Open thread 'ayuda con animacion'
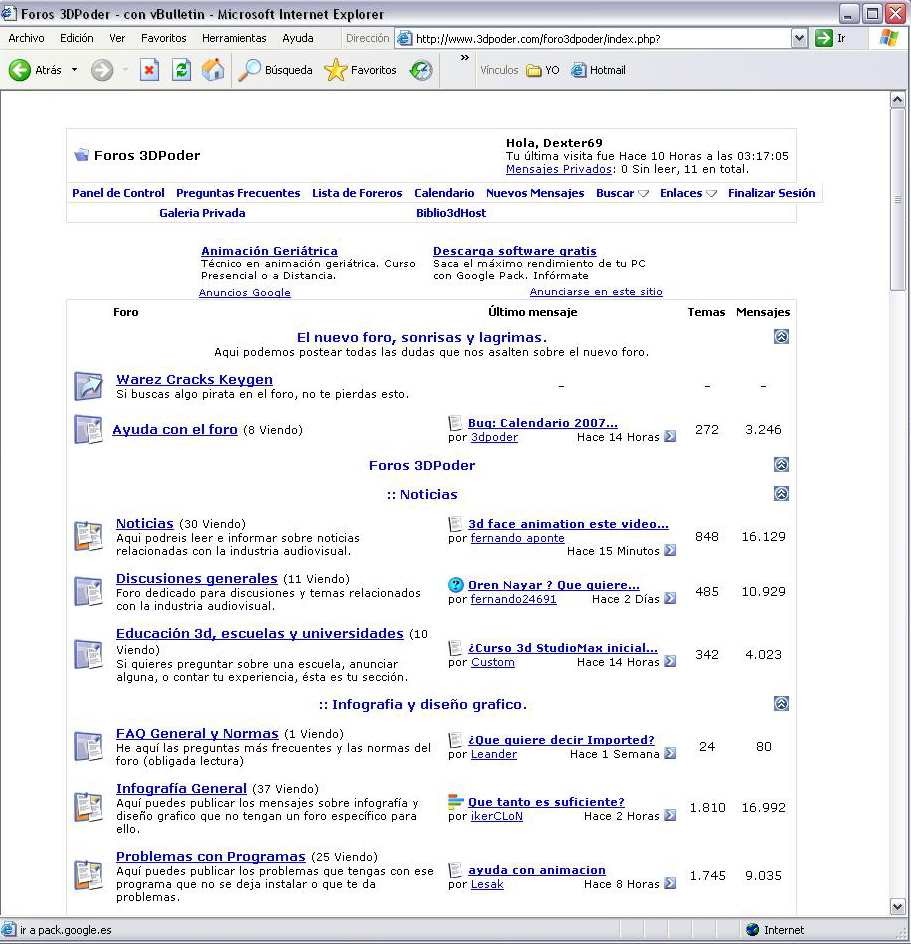This screenshot has height=944, width=911. coord(537,870)
